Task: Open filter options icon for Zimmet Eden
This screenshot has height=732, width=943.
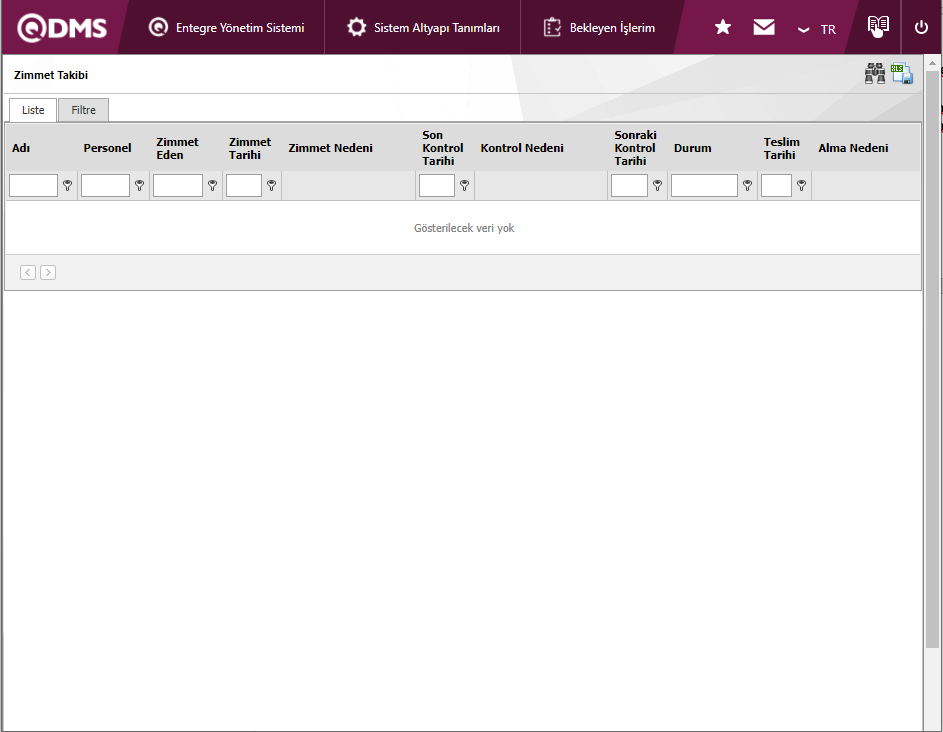Action: click(212, 186)
